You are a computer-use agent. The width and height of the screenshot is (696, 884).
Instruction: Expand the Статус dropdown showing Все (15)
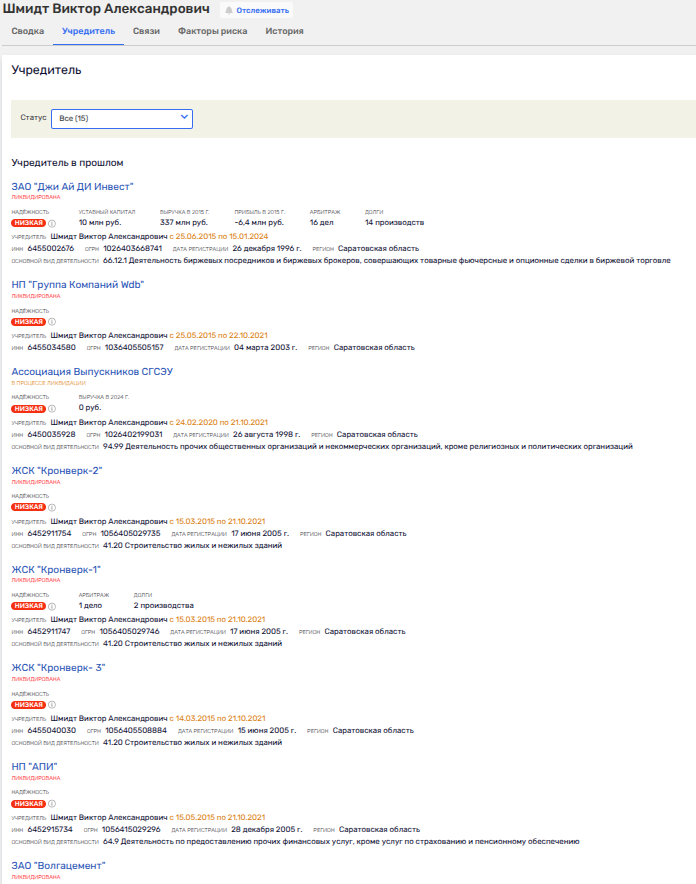121,118
